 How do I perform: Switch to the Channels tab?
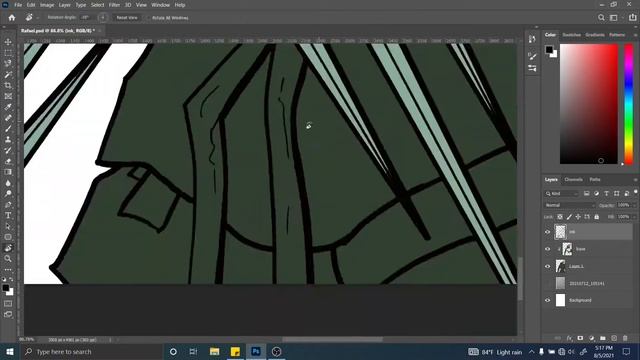coord(573,180)
